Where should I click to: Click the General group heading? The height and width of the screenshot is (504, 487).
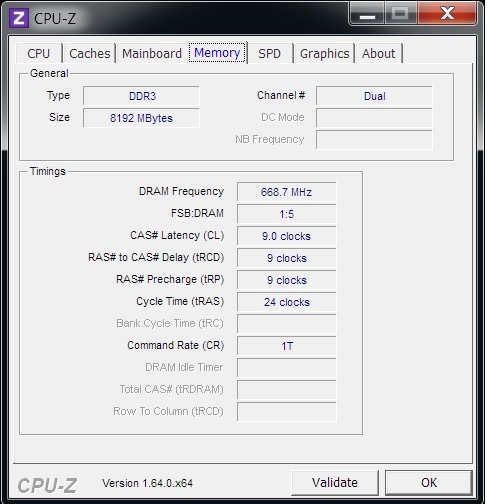pos(49,73)
